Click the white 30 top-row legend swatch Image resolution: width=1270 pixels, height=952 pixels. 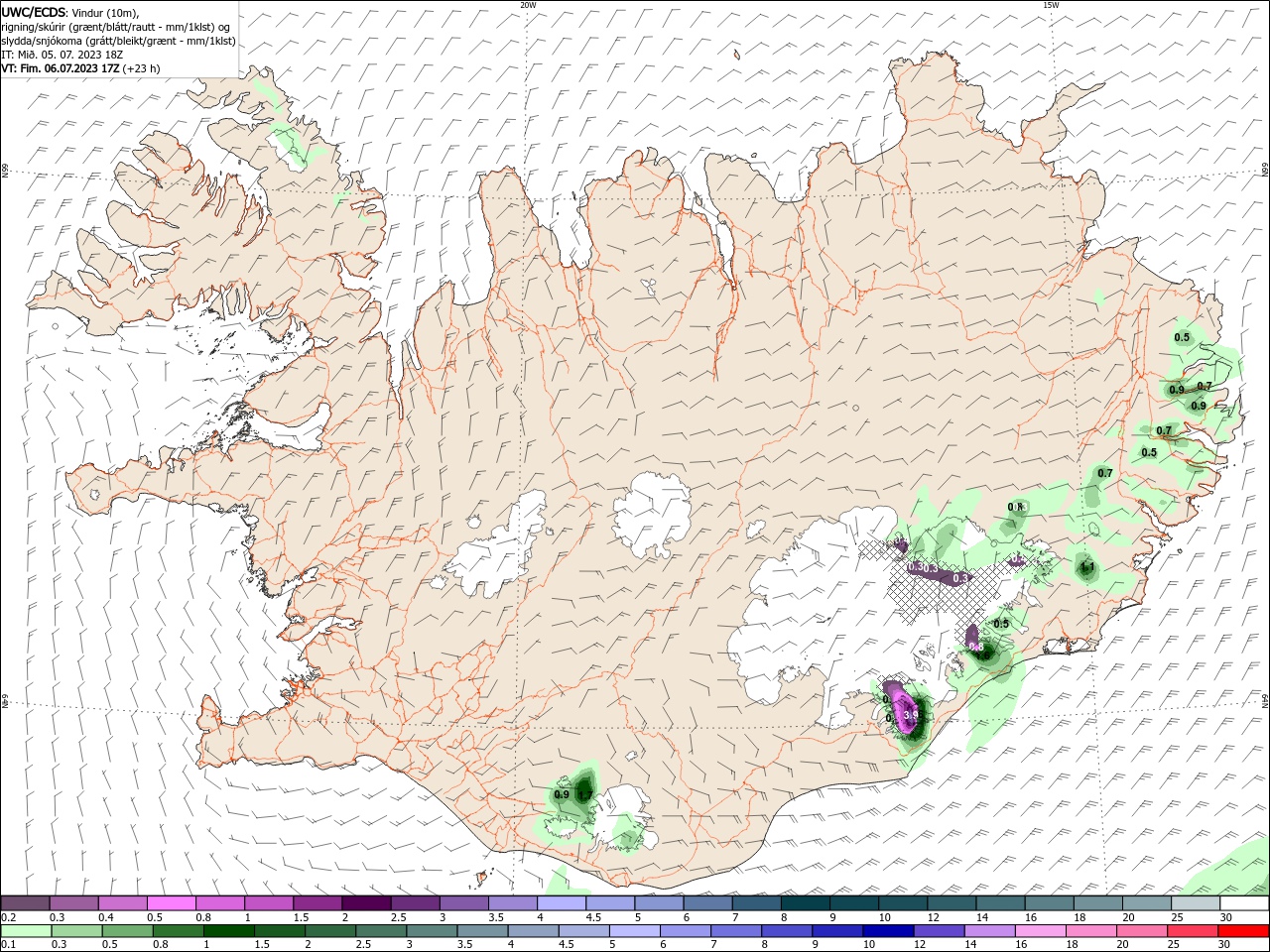tap(1244, 903)
